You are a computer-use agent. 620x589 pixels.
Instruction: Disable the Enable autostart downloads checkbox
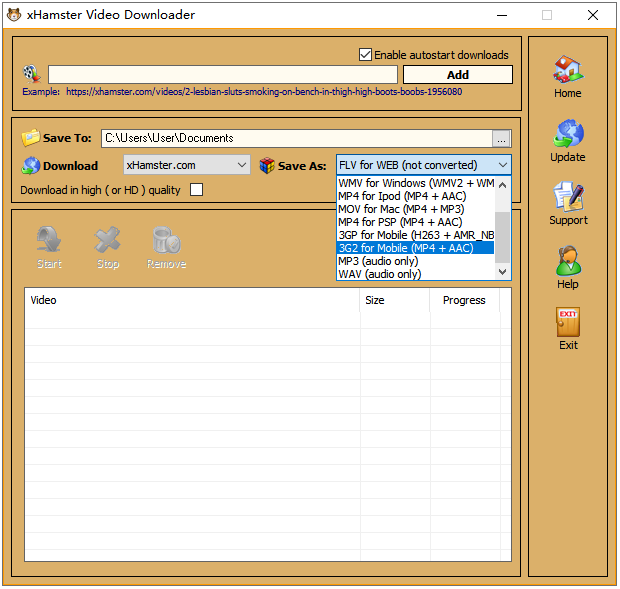(365, 55)
